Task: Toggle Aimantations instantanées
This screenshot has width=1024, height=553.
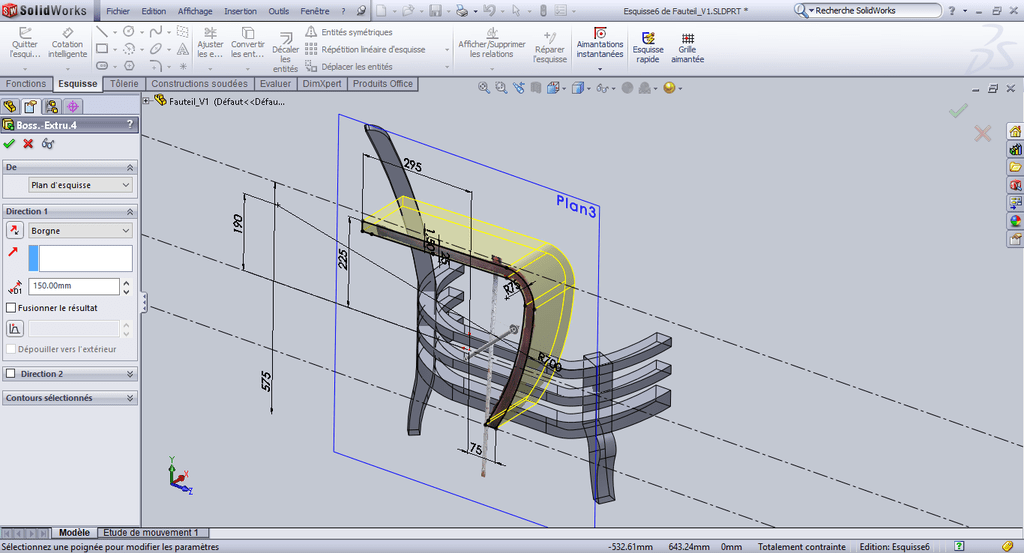Action: [600, 43]
